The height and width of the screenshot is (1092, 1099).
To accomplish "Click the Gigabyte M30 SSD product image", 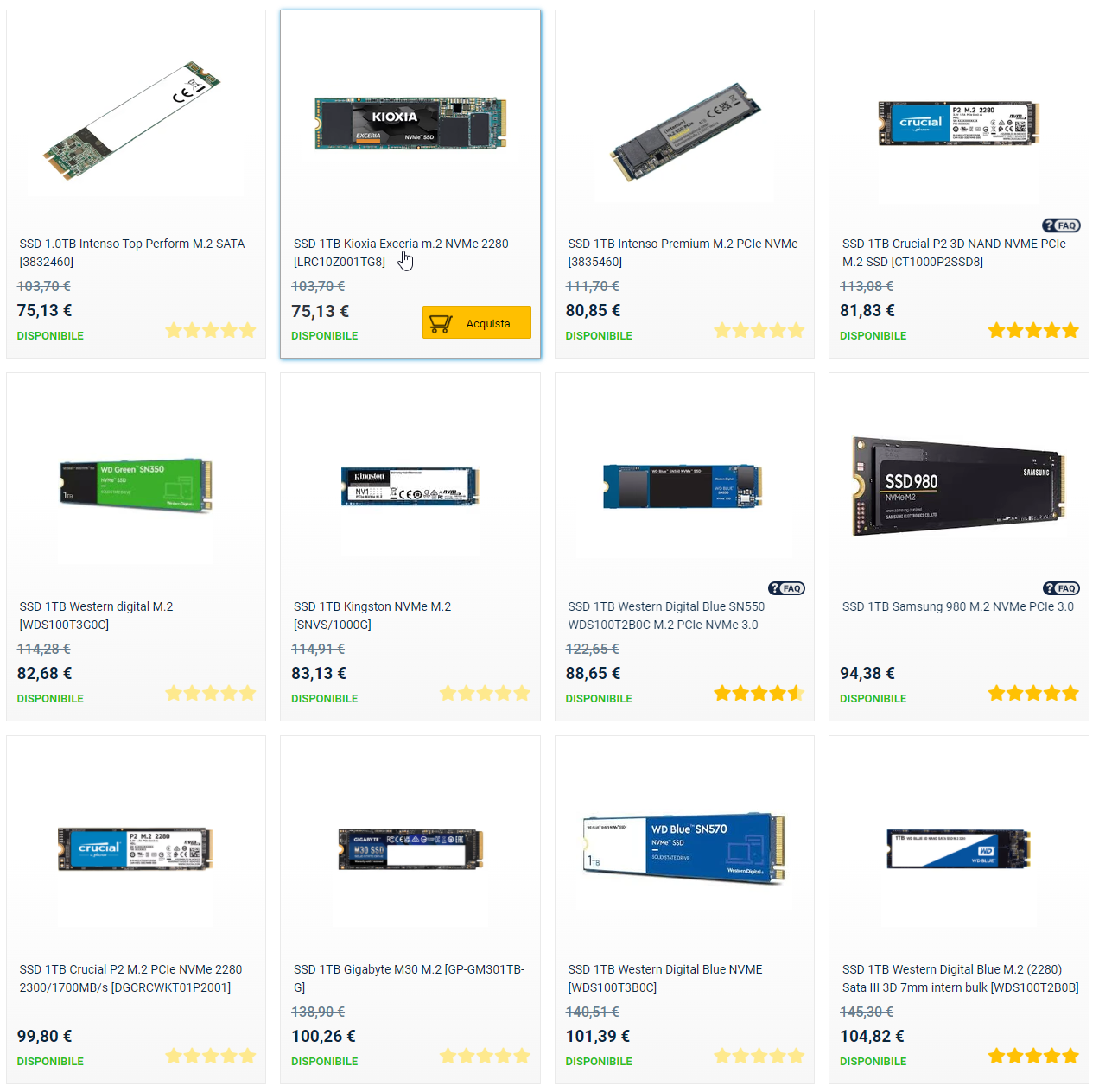I will pyautogui.click(x=410, y=848).
